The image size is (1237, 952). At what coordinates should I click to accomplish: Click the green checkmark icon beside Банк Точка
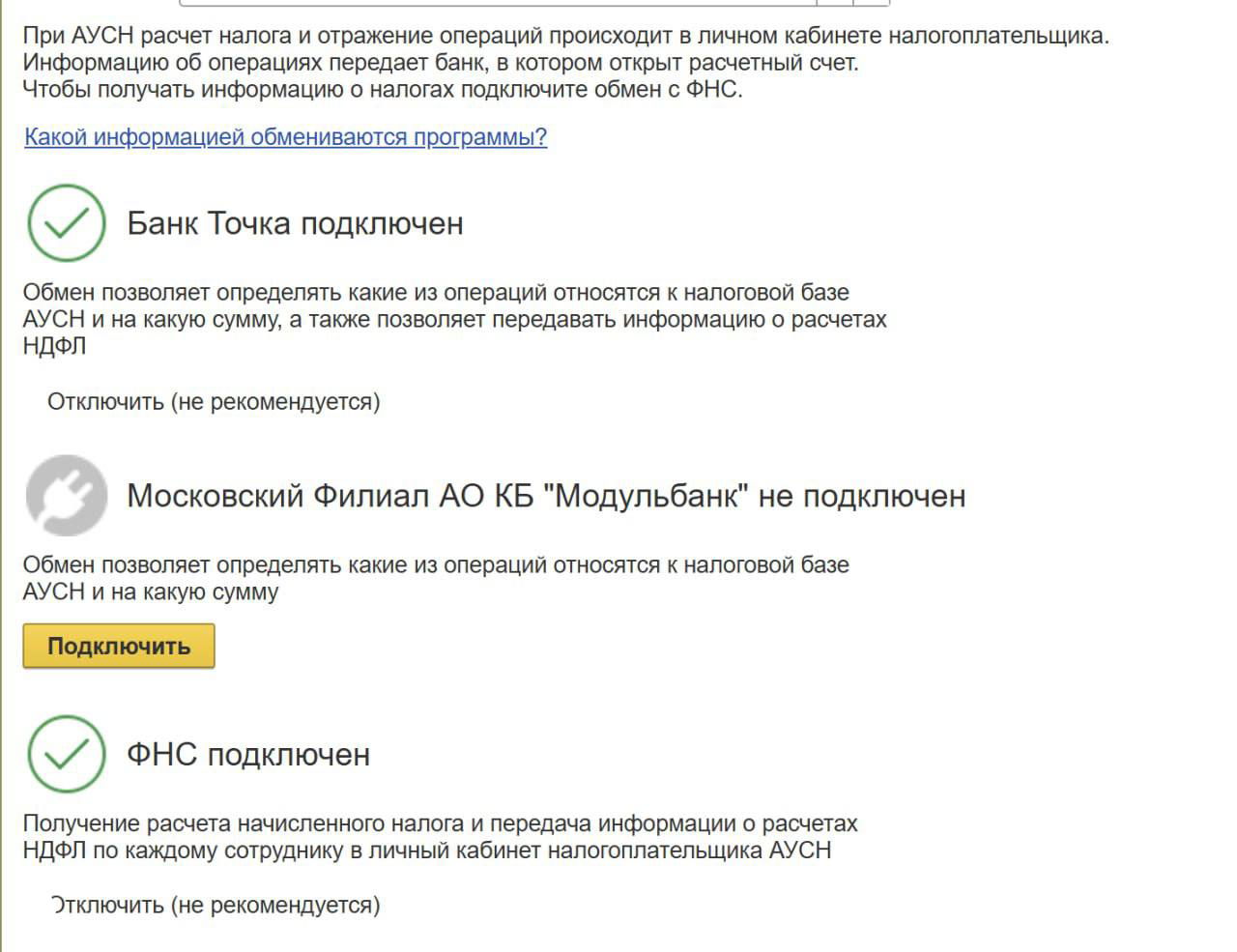coord(66,225)
